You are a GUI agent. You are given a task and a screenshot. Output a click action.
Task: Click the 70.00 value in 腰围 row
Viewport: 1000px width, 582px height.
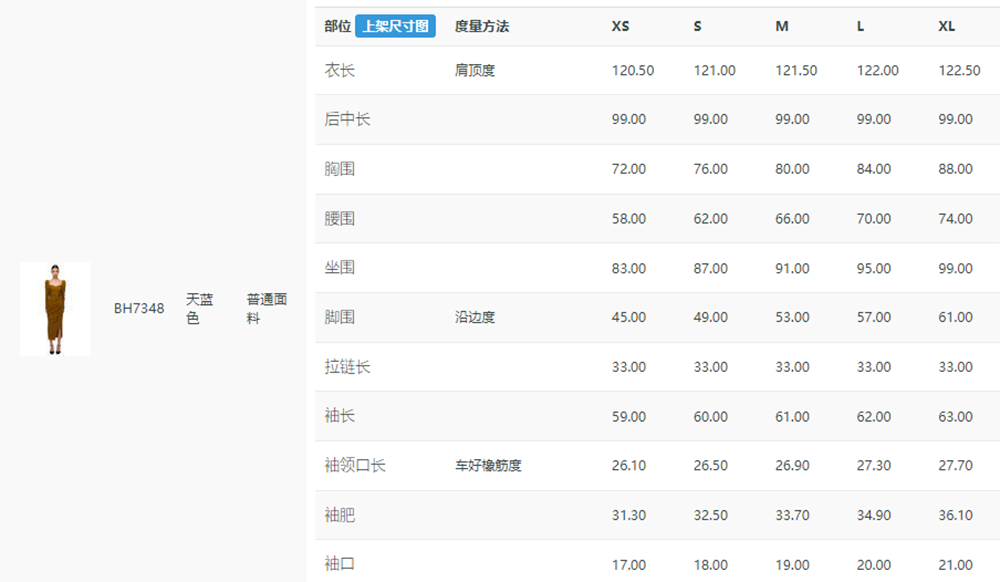(874, 219)
